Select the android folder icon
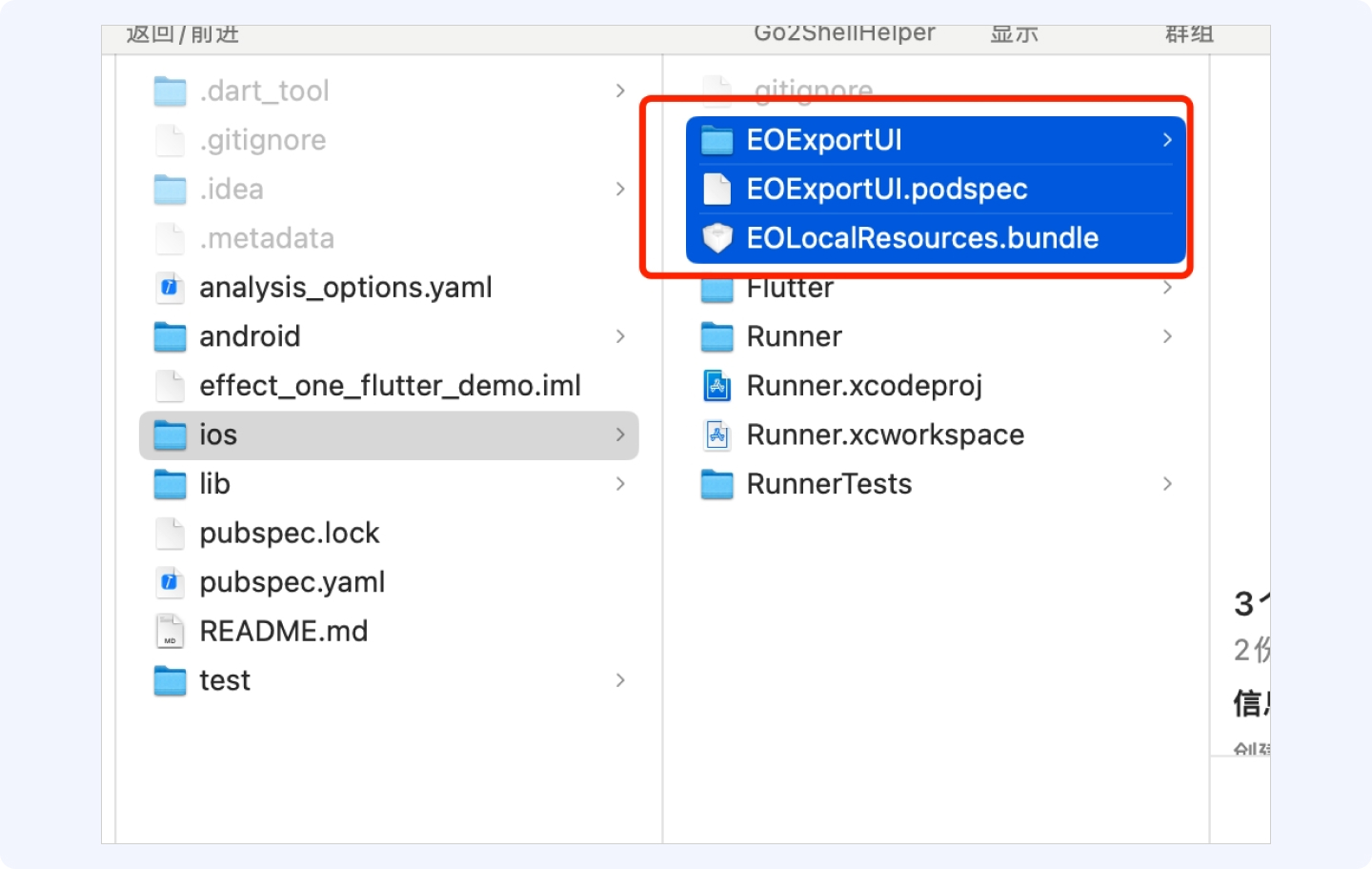 171,337
